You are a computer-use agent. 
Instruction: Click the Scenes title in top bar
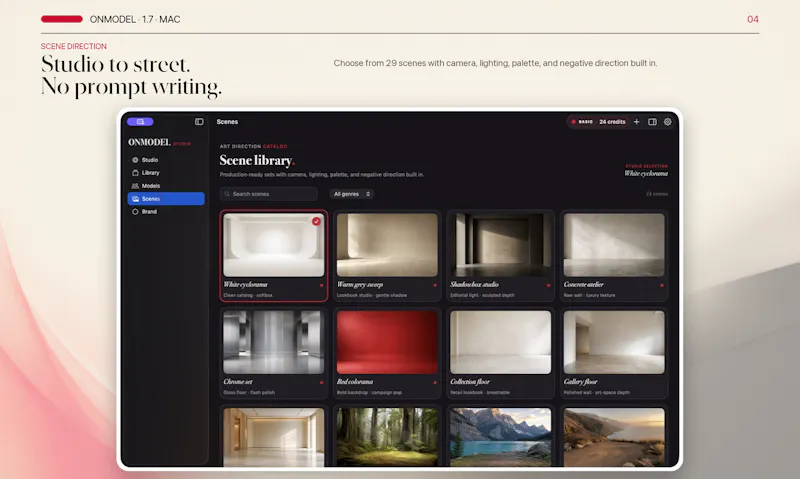tap(227, 122)
